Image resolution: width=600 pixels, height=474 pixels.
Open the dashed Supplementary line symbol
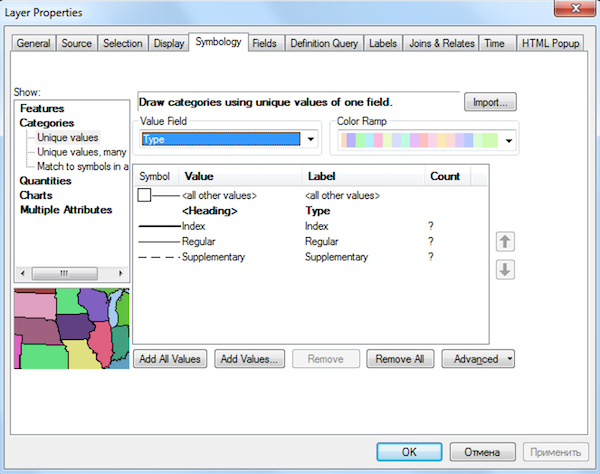click(x=159, y=257)
